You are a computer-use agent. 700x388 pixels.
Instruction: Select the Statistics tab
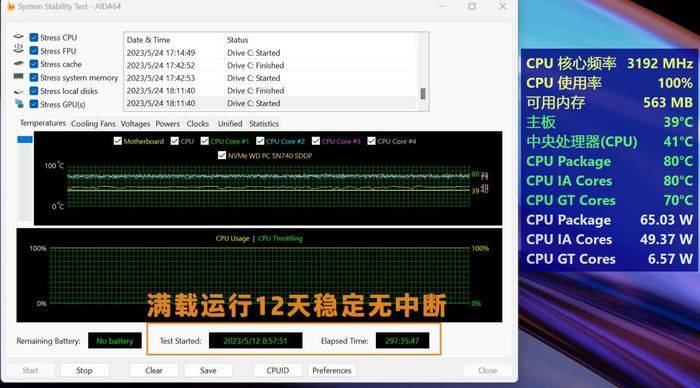coord(264,124)
